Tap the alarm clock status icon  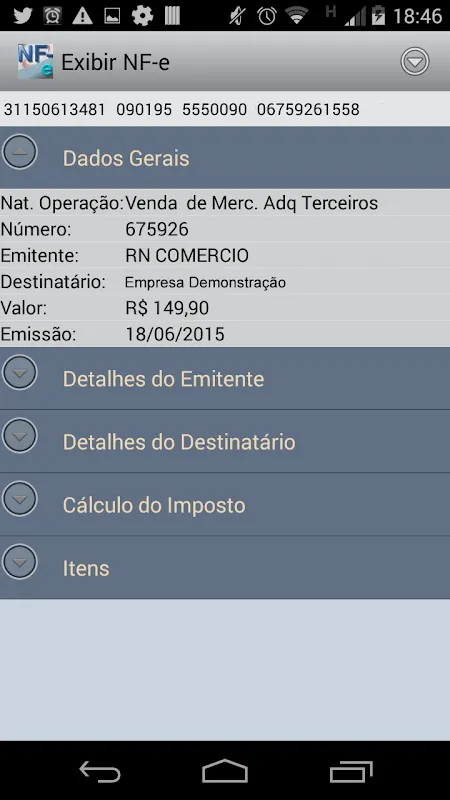tap(266, 16)
